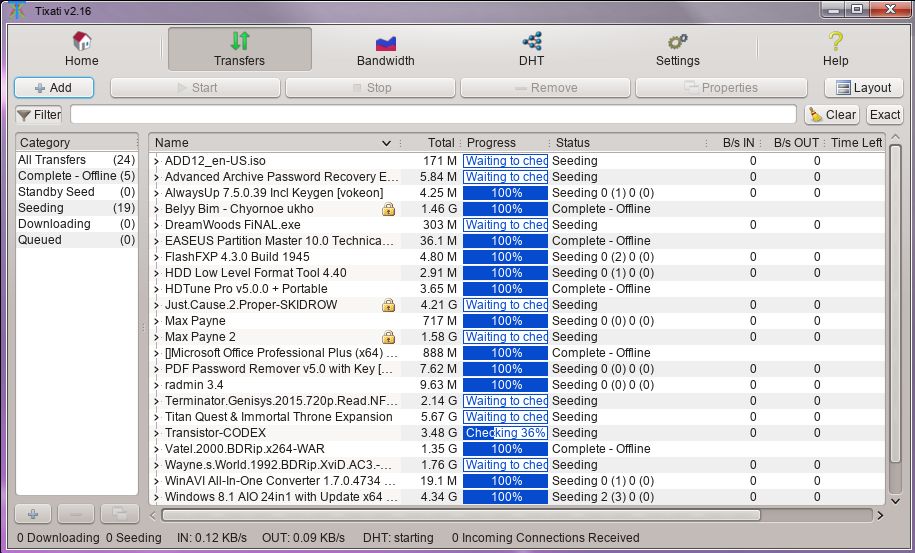Expand the AlwaysUp 7.5.0.39 transfer row

[x=156, y=193]
